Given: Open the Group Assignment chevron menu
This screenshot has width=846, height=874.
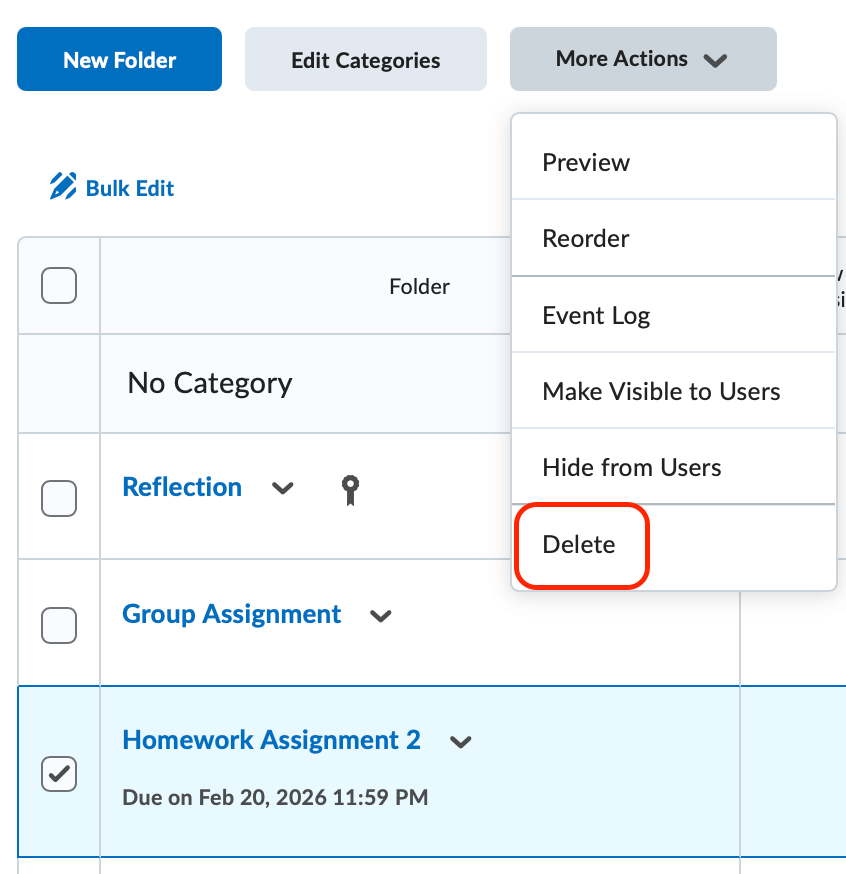Looking at the screenshot, I should click(380, 615).
